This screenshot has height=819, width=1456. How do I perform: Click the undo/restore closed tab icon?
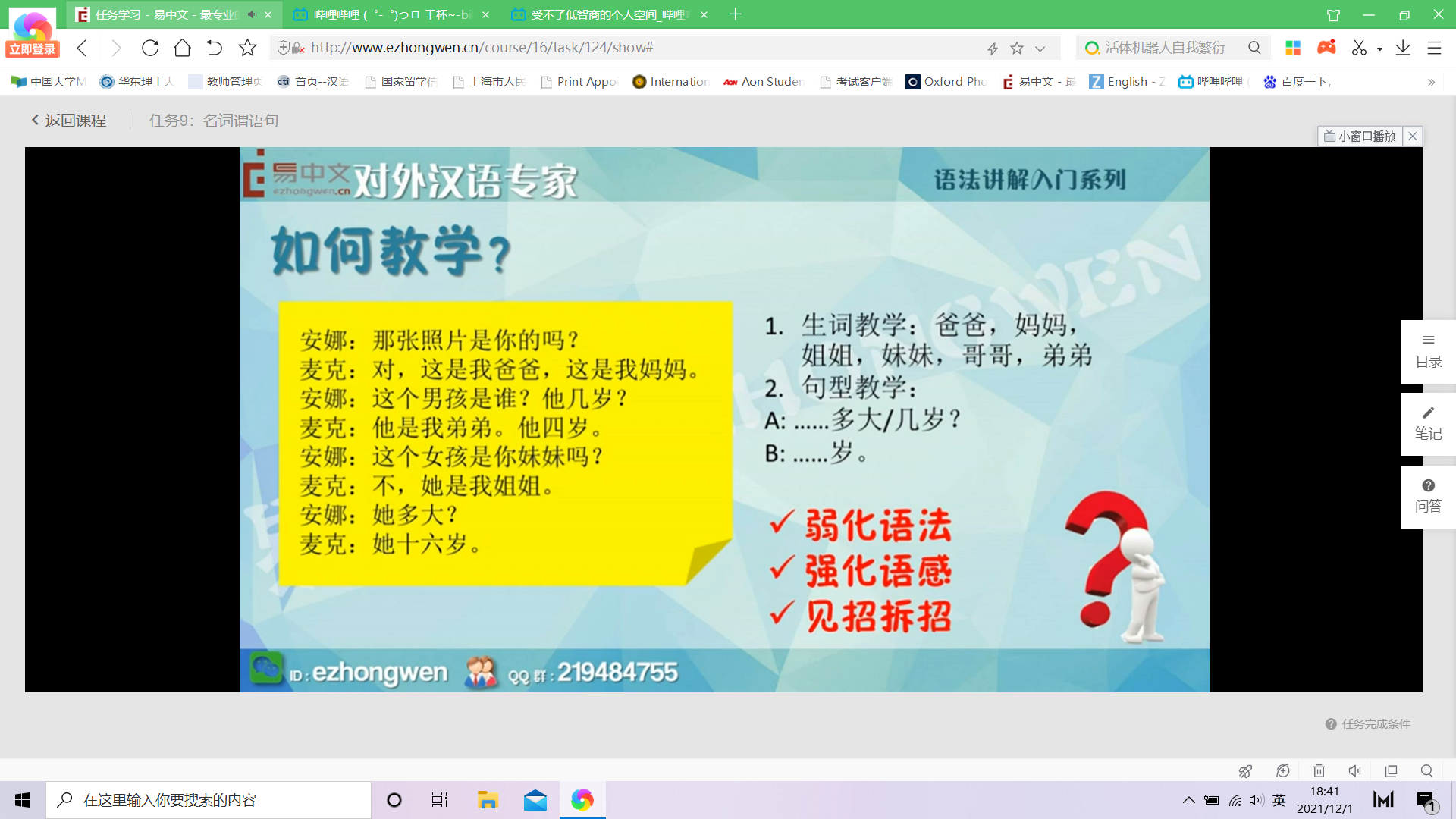tap(215, 48)
